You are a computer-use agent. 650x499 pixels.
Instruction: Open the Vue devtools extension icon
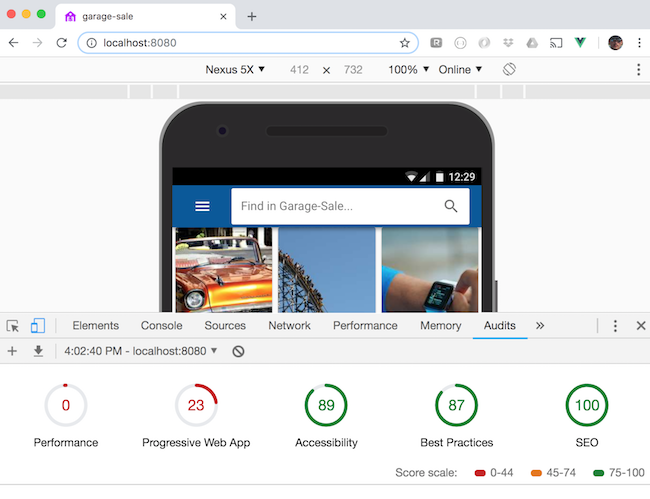pyautogui.click(x=580, y=43)
